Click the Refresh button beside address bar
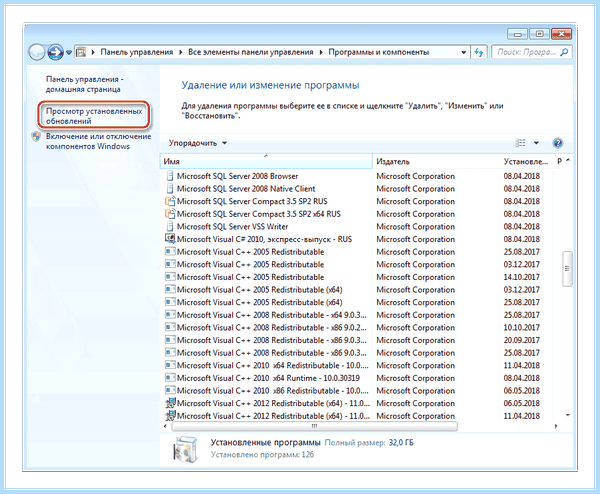 pos(479,52)
